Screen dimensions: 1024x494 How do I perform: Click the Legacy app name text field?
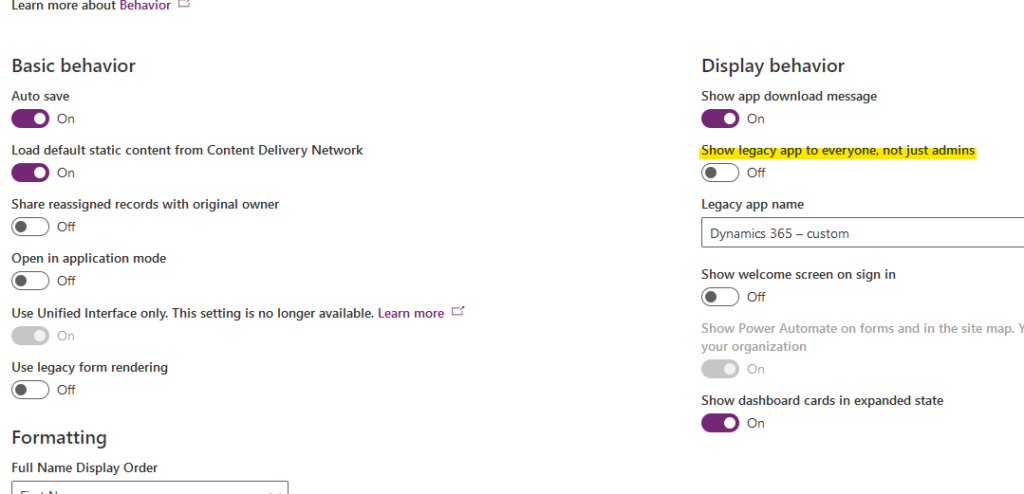pyautogui.click(x=863, y=233)
